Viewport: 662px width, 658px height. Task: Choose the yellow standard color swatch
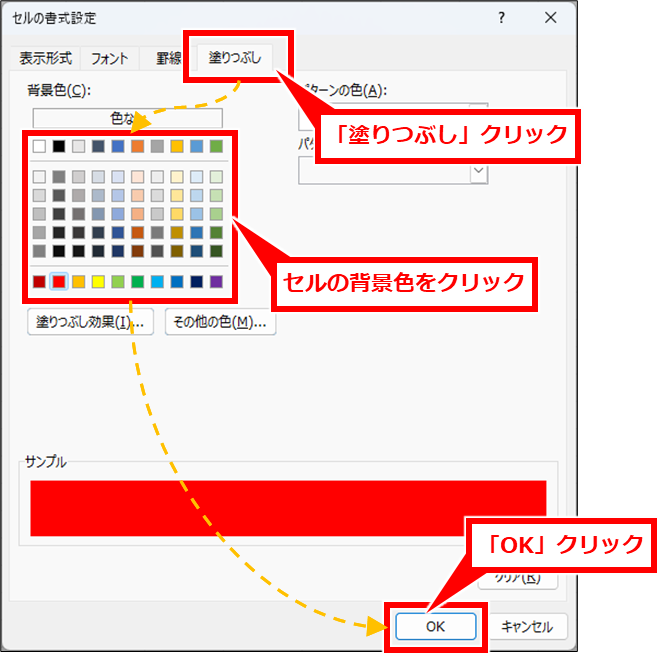click(x=98, y=282)
